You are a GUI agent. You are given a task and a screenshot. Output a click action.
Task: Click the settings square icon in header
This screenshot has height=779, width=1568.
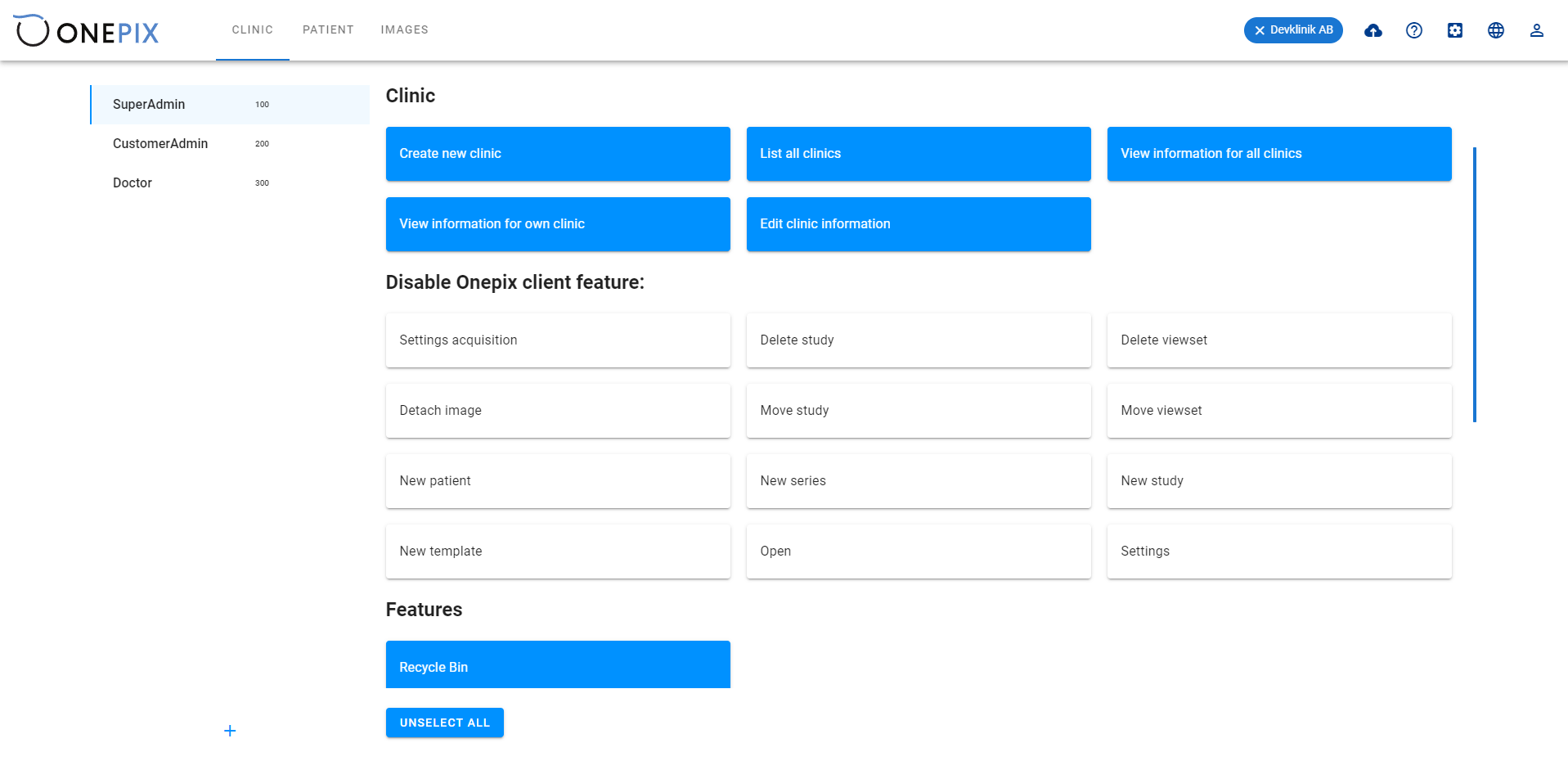[1454, 30]
